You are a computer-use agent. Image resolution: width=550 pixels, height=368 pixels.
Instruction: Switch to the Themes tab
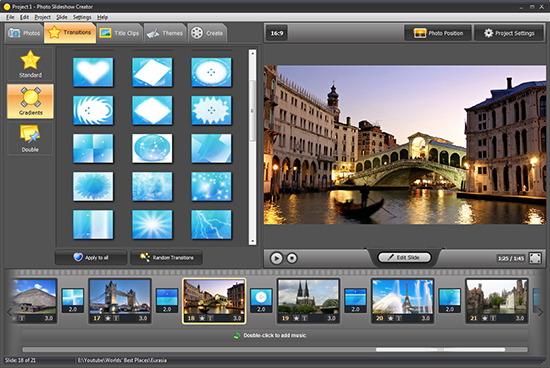165,33
